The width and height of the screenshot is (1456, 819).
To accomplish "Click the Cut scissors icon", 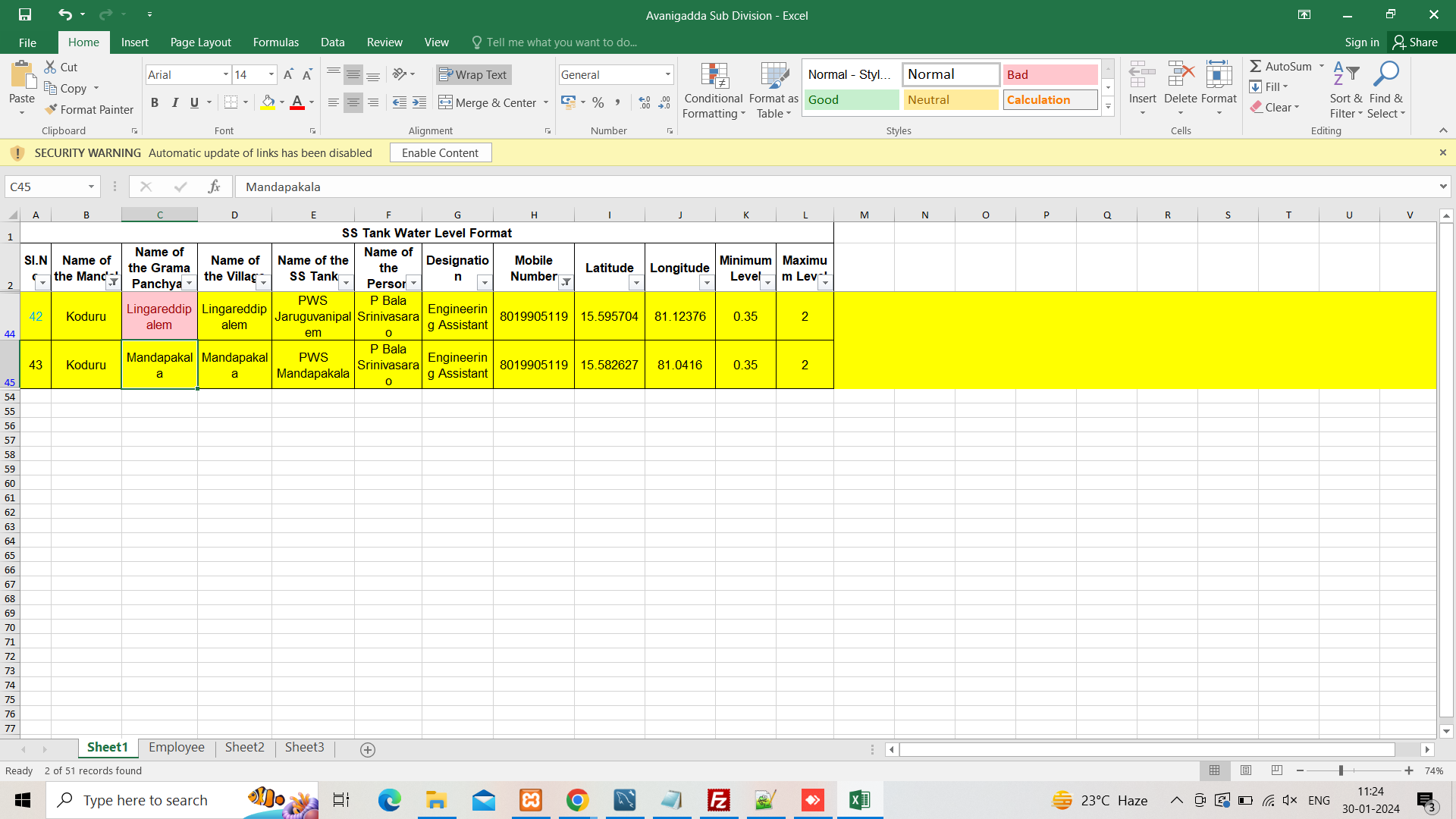I will tap(51, 67).
